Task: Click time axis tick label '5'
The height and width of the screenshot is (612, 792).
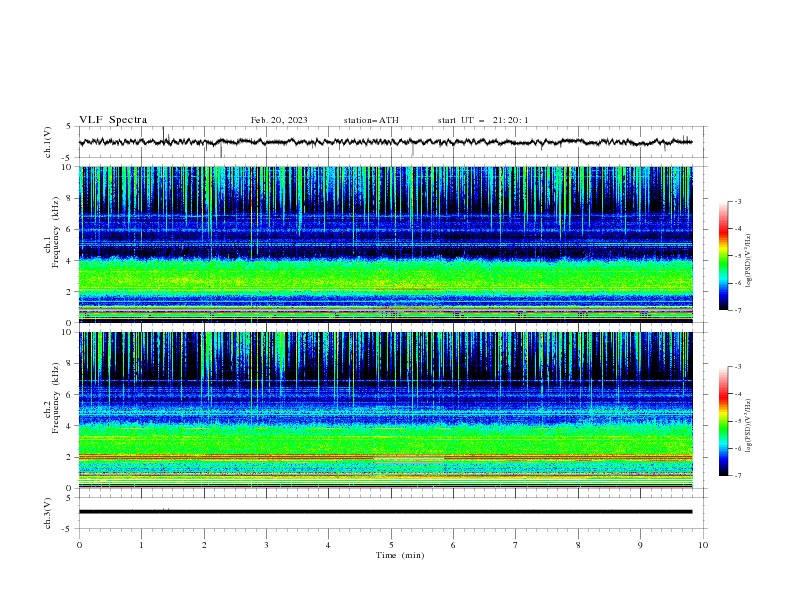Action: coord(391,545)
